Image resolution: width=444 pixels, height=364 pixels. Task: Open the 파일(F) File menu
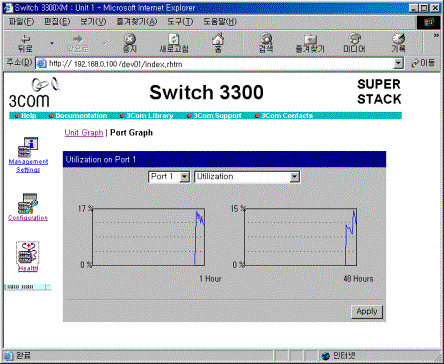(x=21, y=22)
